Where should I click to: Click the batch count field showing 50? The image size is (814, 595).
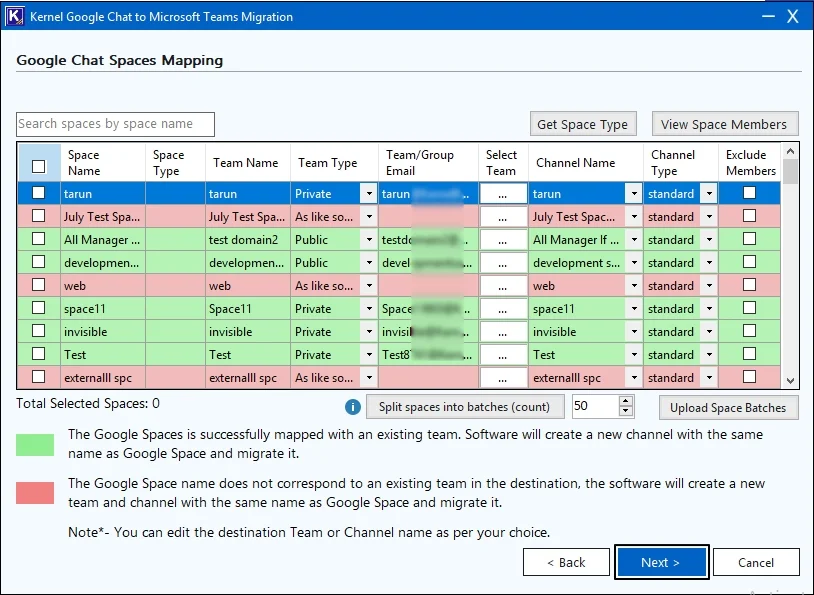pos(595,407)
